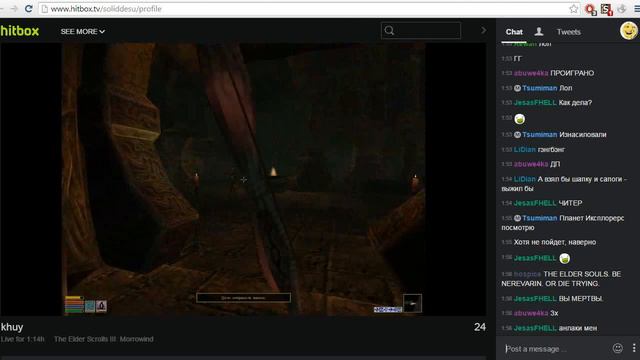Click the search magnifier icon

point(389,31)
